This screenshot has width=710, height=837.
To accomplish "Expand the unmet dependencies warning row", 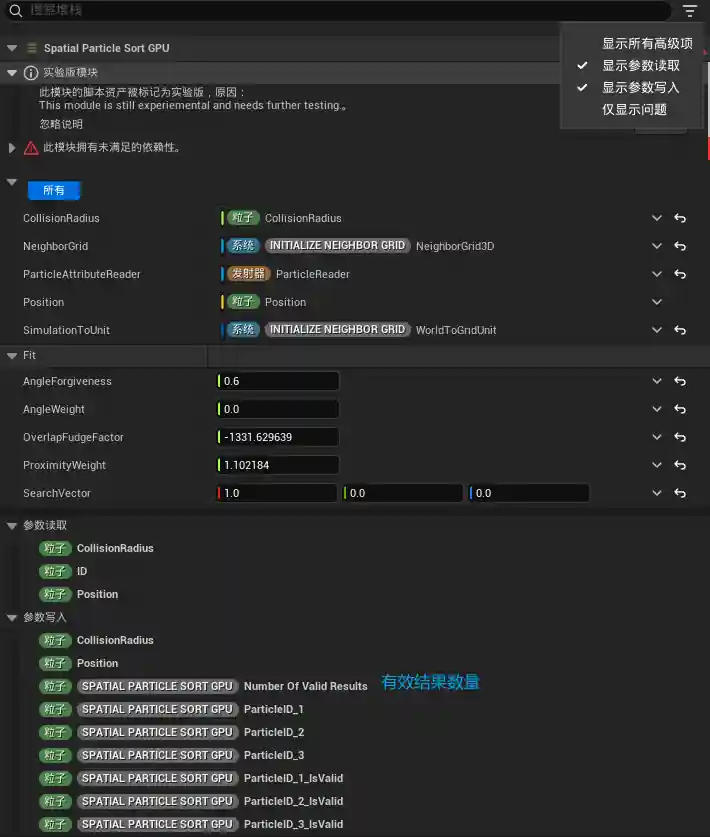I will [x=12, y=148].
